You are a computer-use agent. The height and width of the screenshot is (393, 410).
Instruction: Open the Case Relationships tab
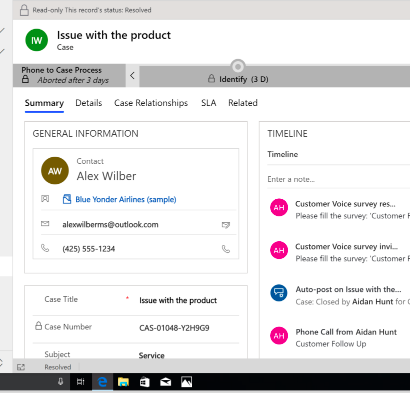click(x=151, y=103)
